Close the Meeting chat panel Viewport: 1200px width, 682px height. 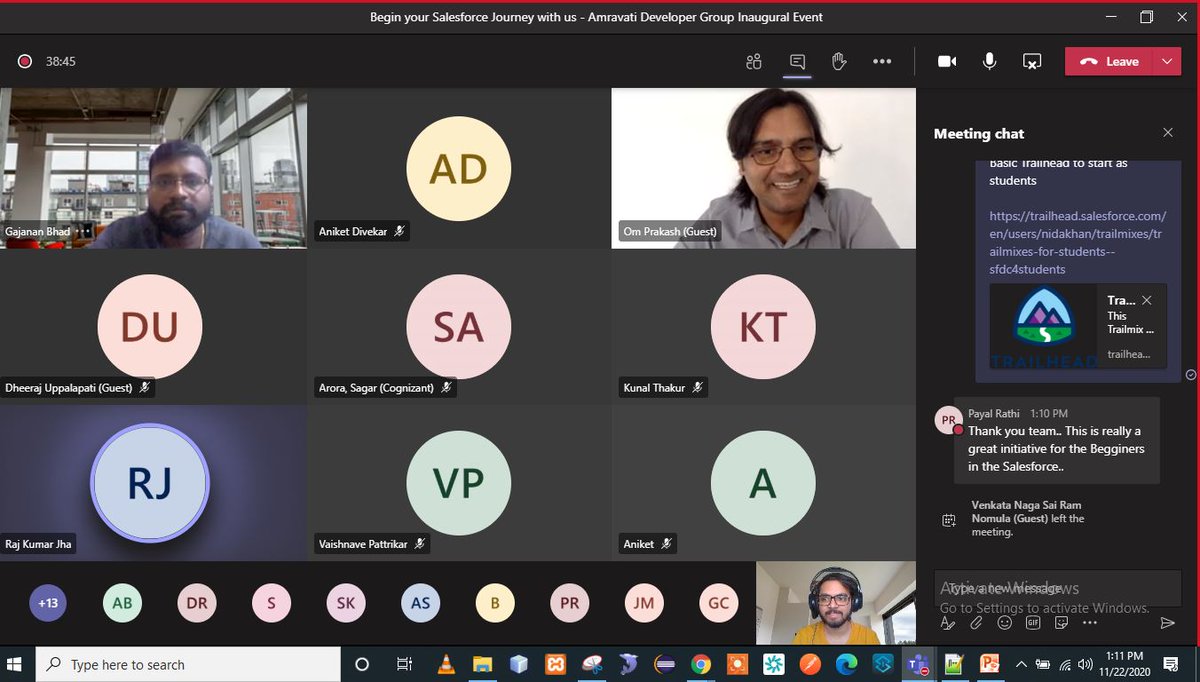pos(1168,133)
